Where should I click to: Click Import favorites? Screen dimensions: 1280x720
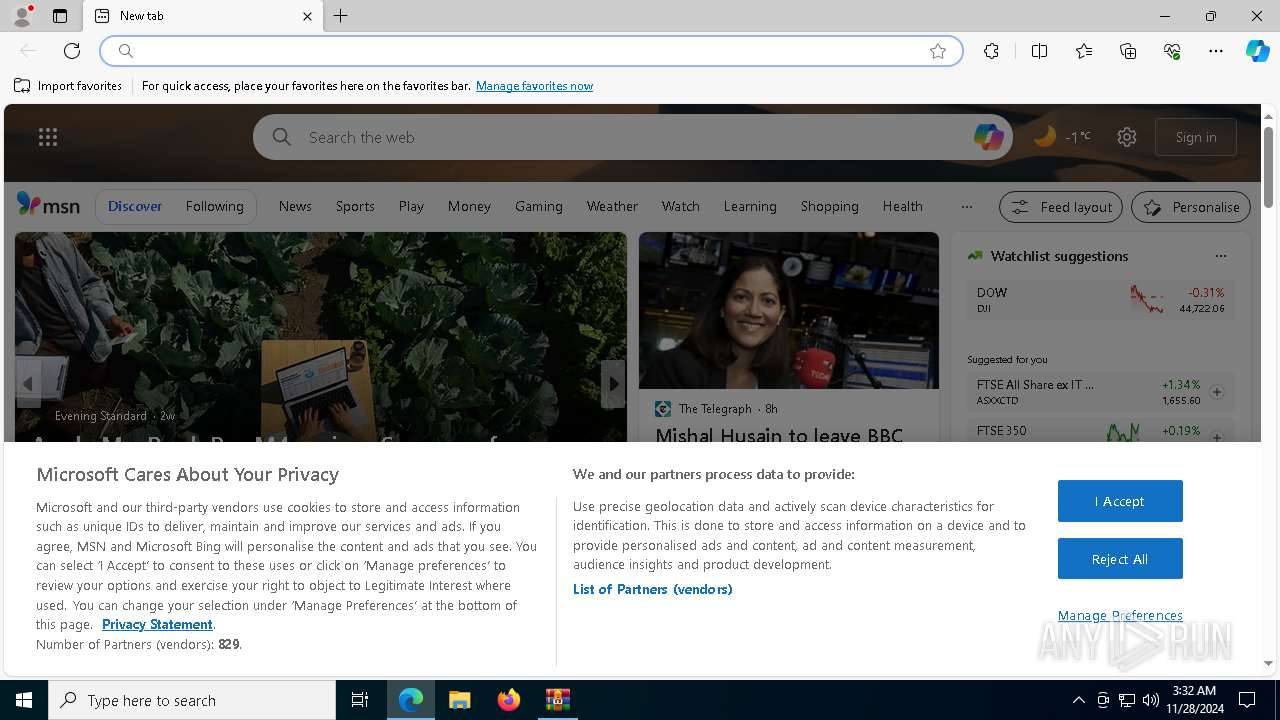pyautogui.click(x=68, y=86)
